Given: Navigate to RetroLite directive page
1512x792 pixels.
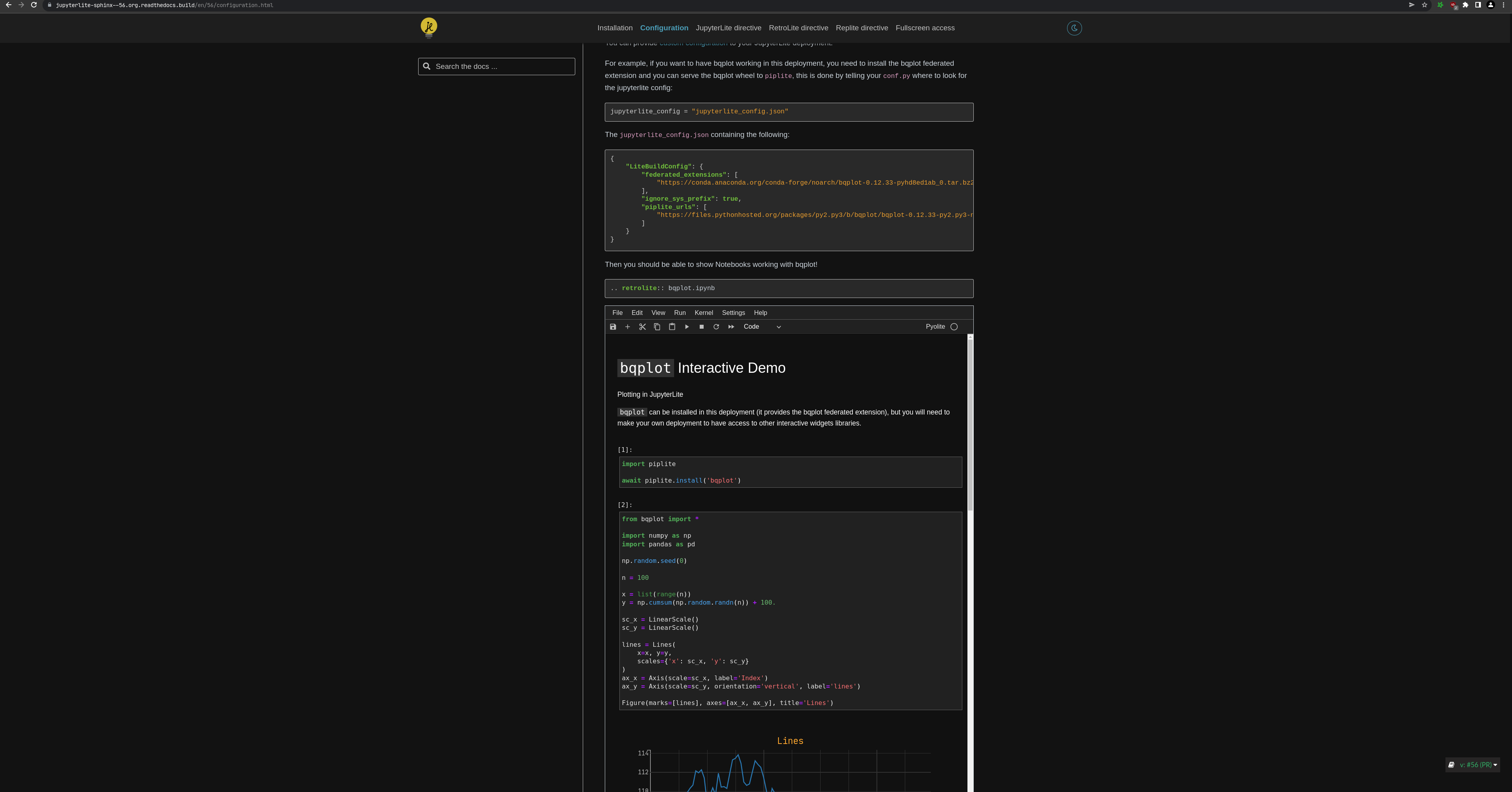Looking at the screenshot, I should click(798, 28).
